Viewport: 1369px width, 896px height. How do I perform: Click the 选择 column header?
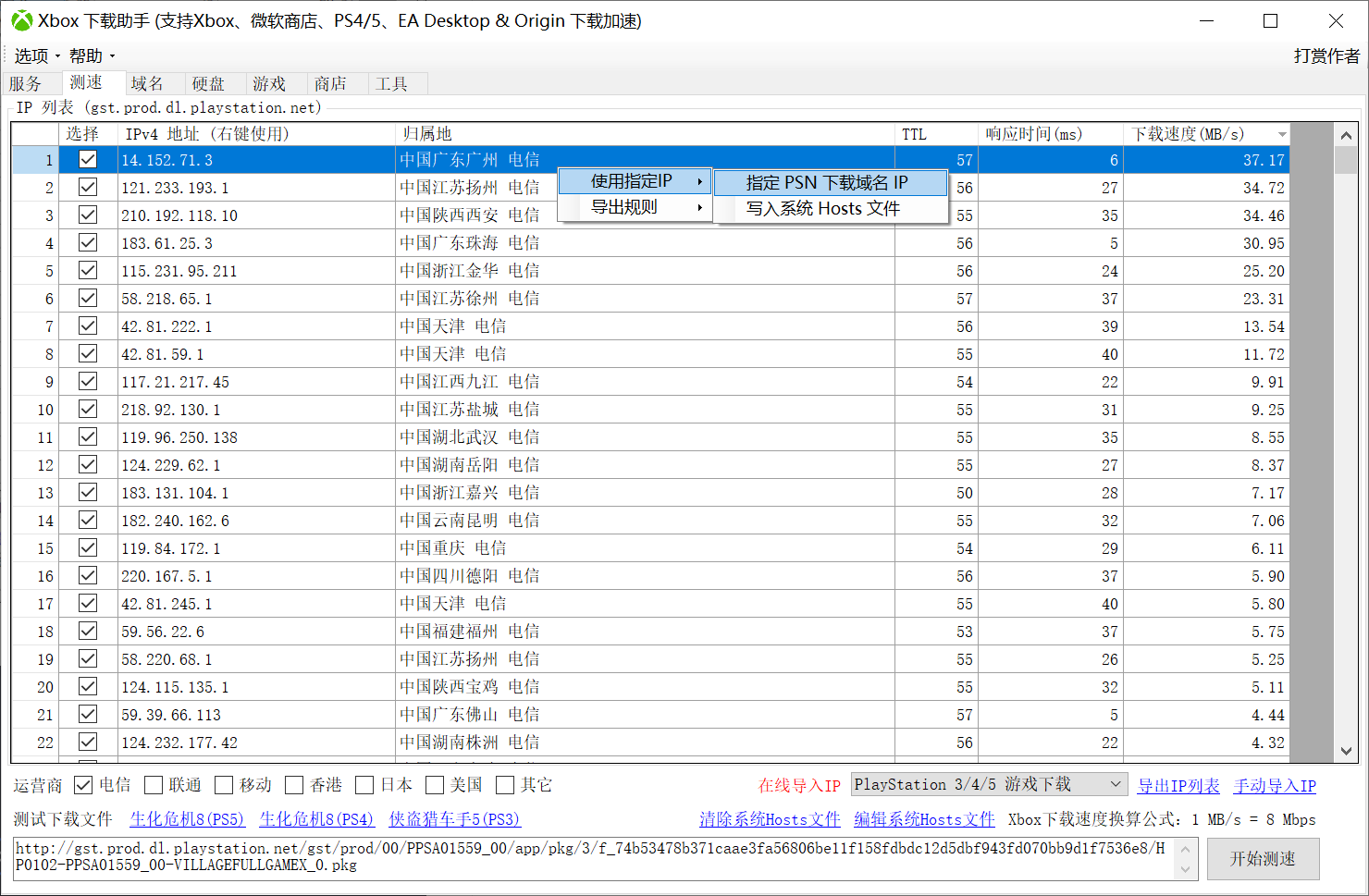[x=88, y=134]
